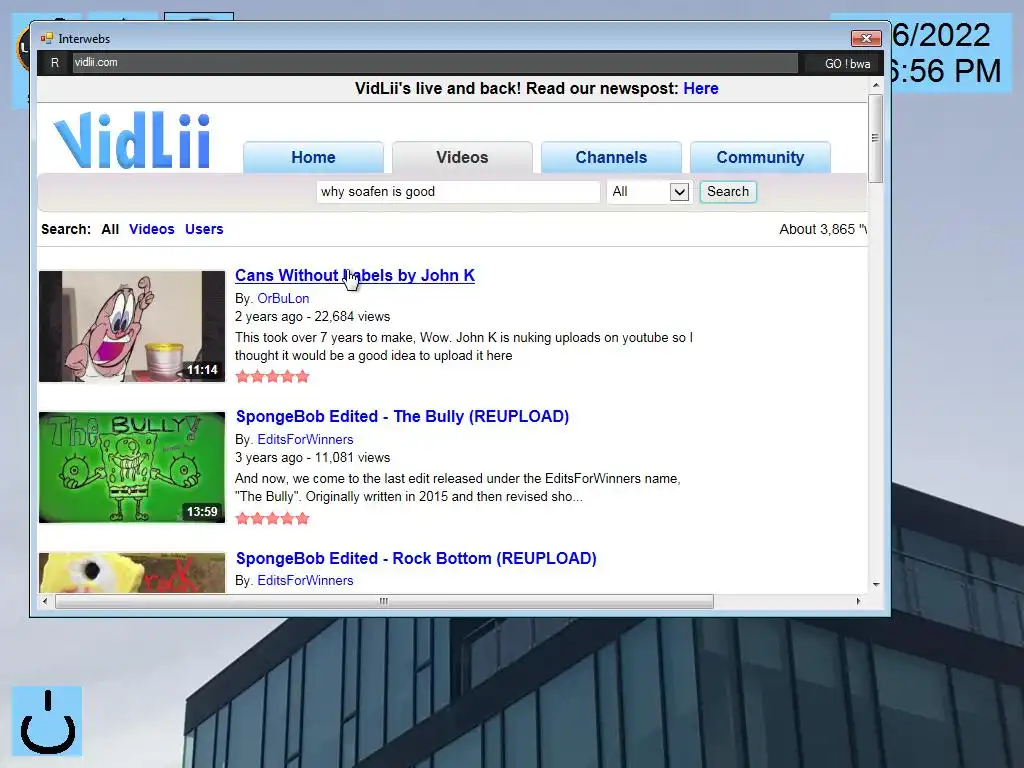This screenshot has height=768, width=1024.
Task: Click the horizontal scrollbar left arrow
Action: tap(44, 601)
